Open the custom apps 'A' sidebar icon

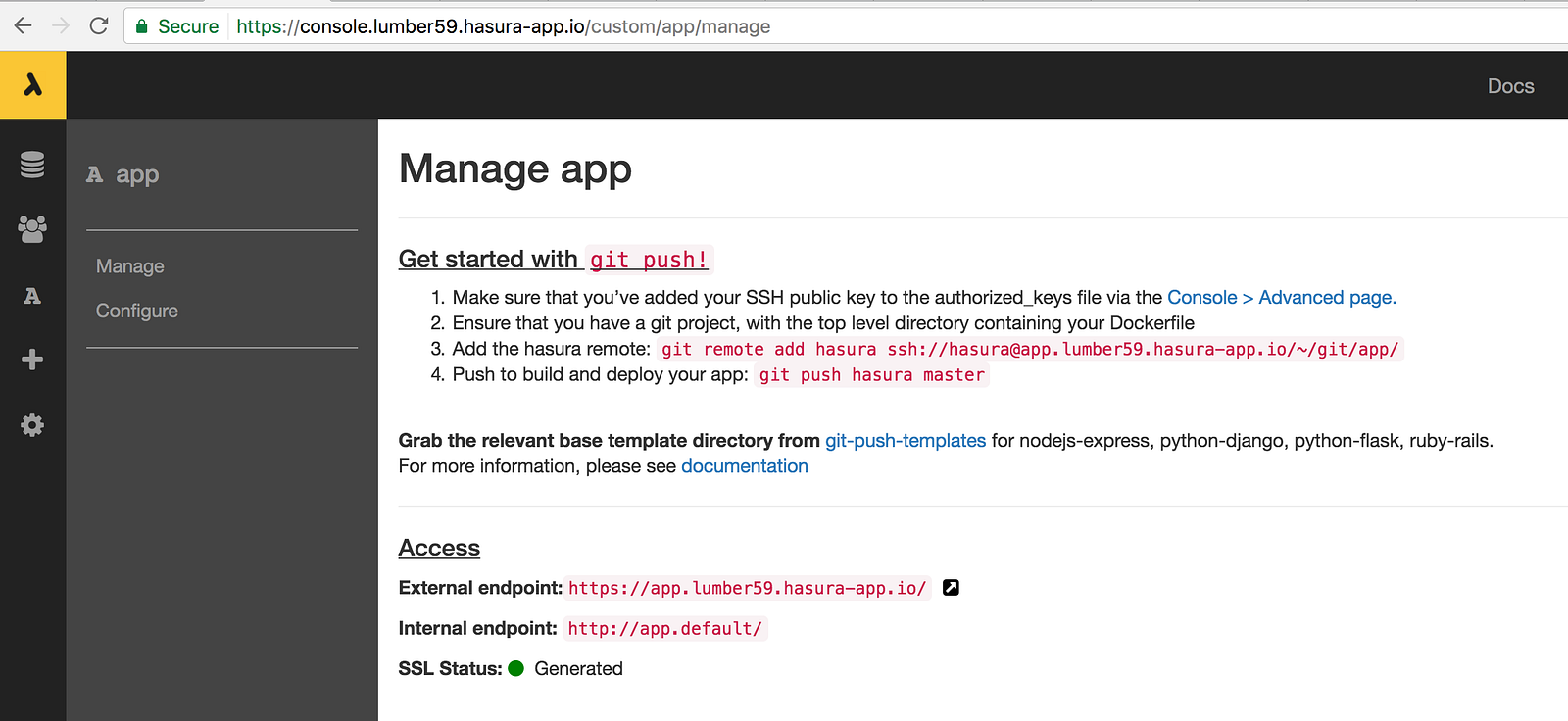(32, 296)
